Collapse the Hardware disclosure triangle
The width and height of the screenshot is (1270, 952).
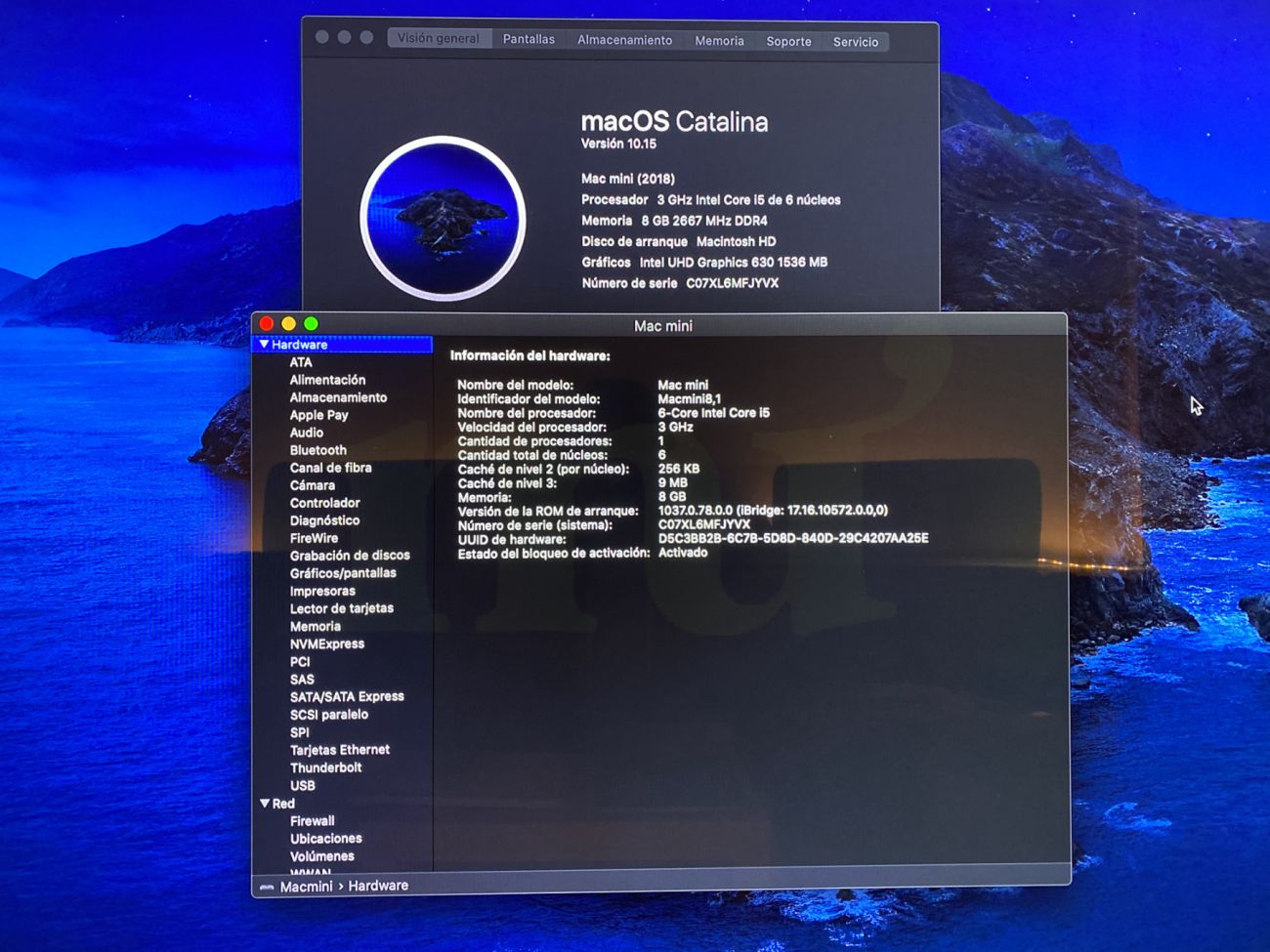point(264,345)
